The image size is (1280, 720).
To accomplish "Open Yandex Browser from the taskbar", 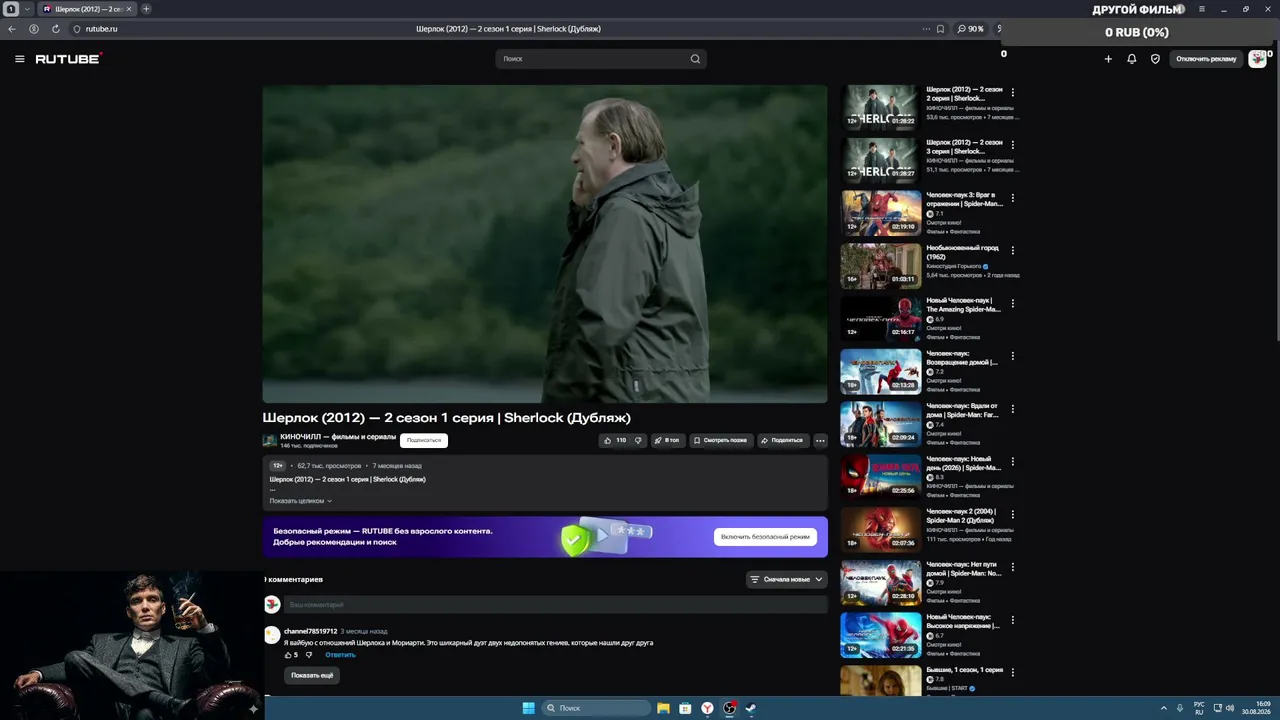I will click(x=707, y=708).
